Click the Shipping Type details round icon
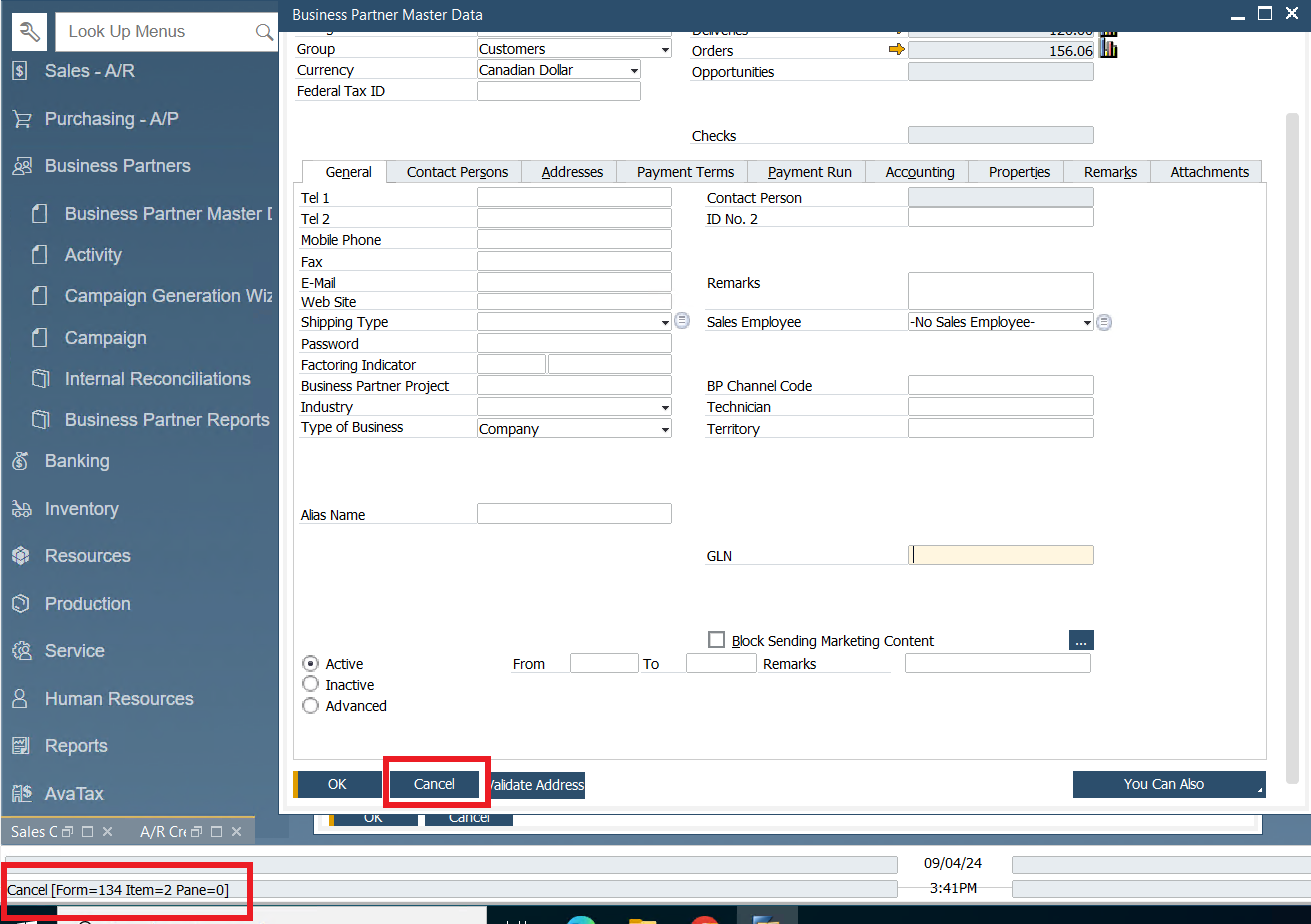The image size is (1311, 924). pyautogui.click(x=682, y=321)
